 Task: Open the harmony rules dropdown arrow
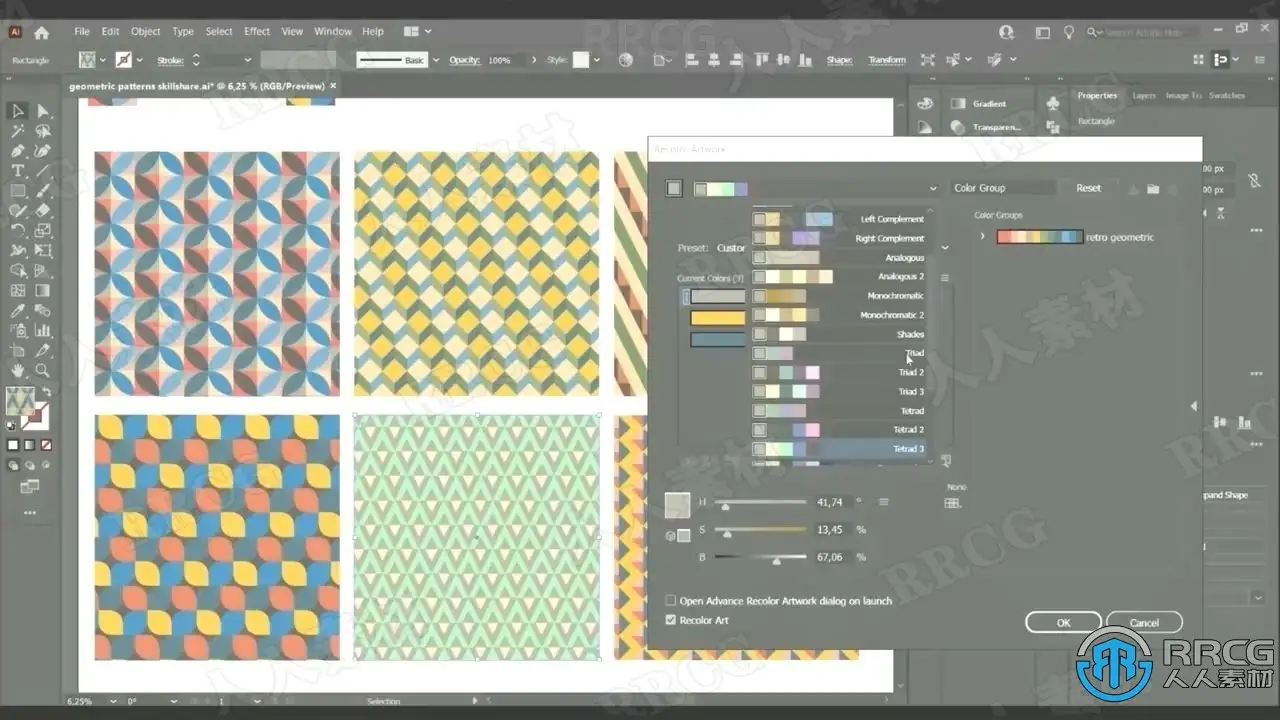coord(933,188)
